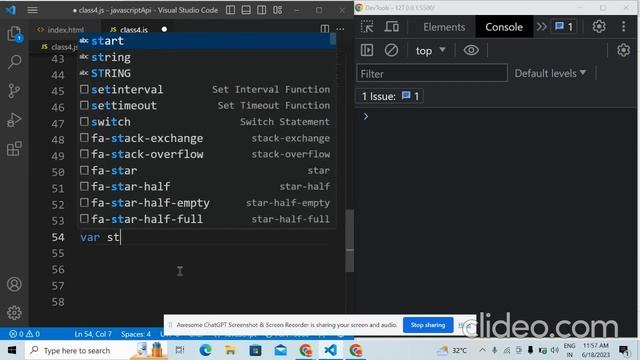Close class4.js tab via unsaved dot

click(164, 29)
